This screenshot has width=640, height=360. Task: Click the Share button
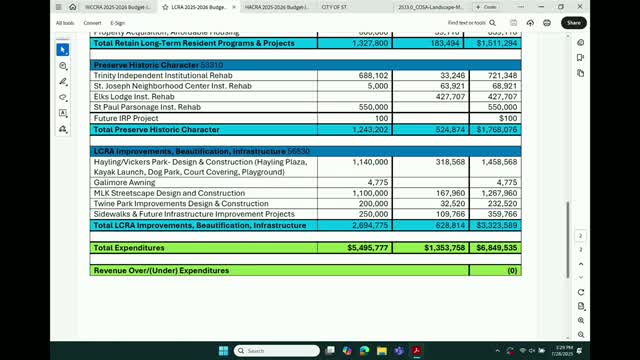tap(574, 23)
